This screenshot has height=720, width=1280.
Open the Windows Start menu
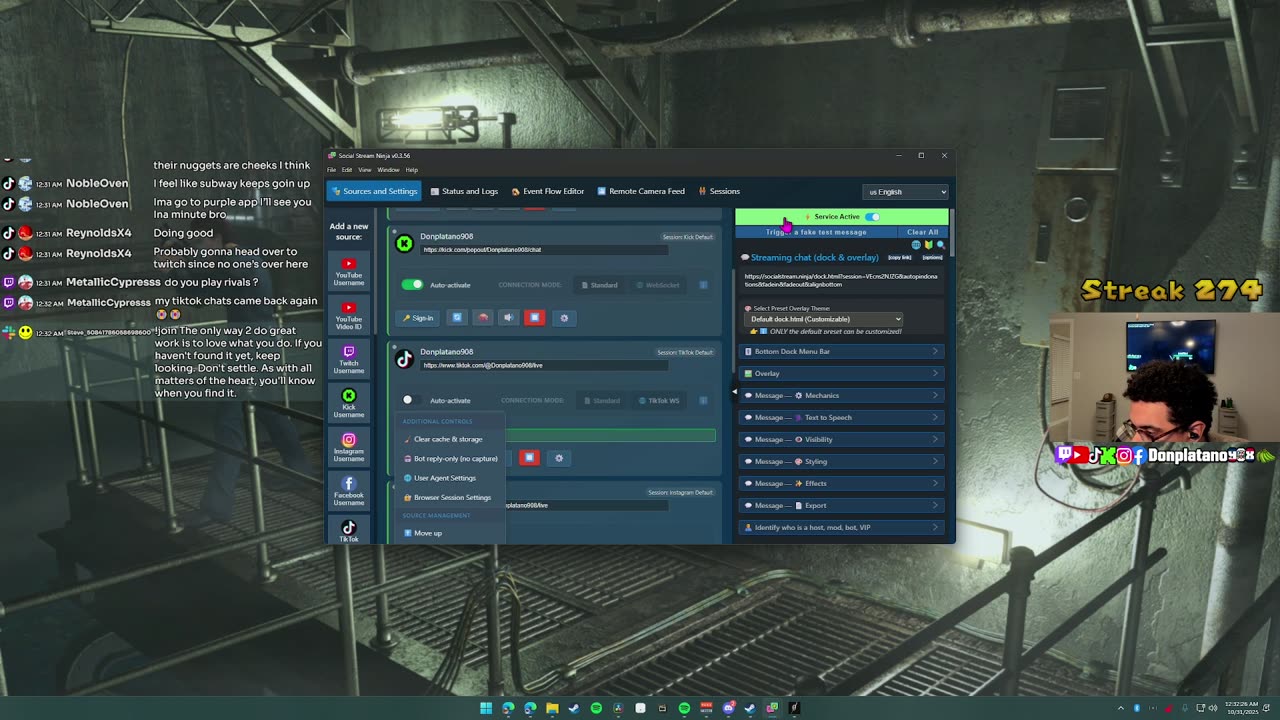click(x=486, y=708)
